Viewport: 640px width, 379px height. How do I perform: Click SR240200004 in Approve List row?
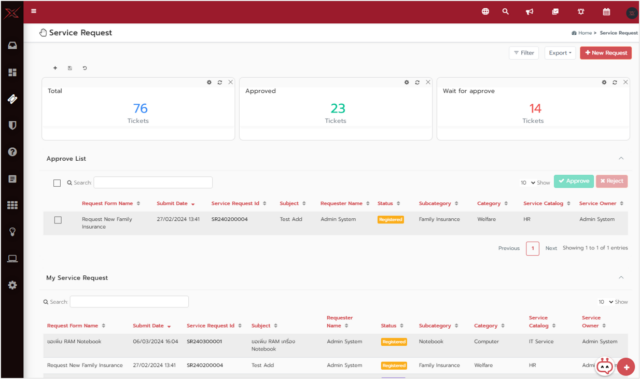pos(229,219)
